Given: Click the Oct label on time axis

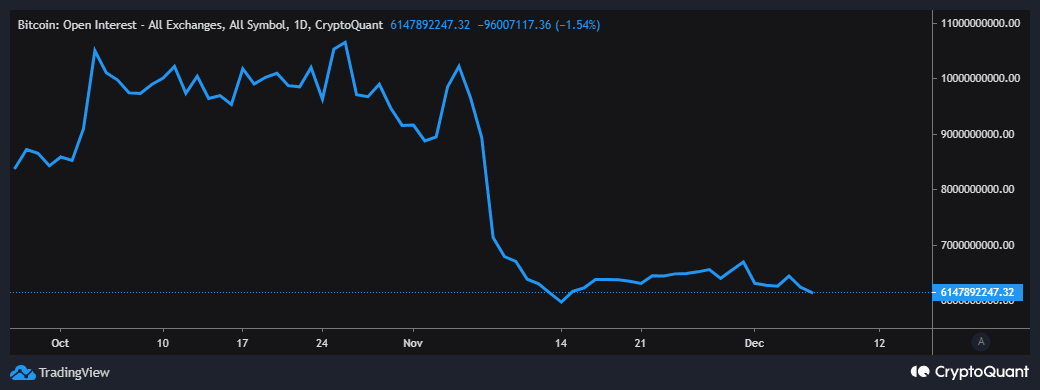Looking at the screenshot, I should [60, 343].
